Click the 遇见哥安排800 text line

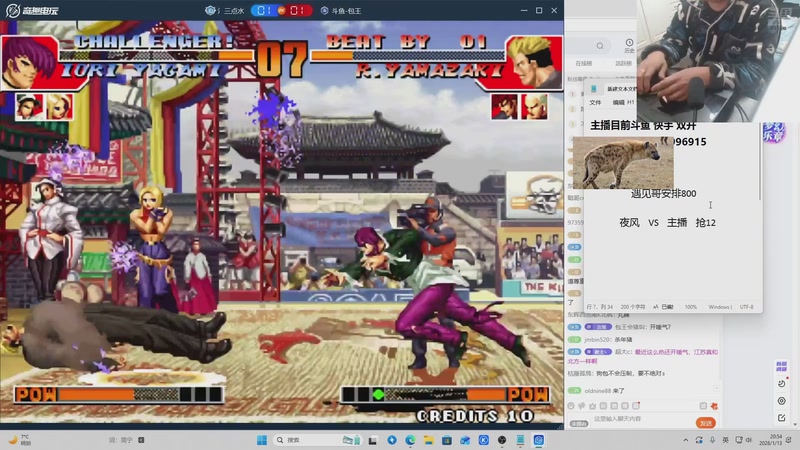663,193
